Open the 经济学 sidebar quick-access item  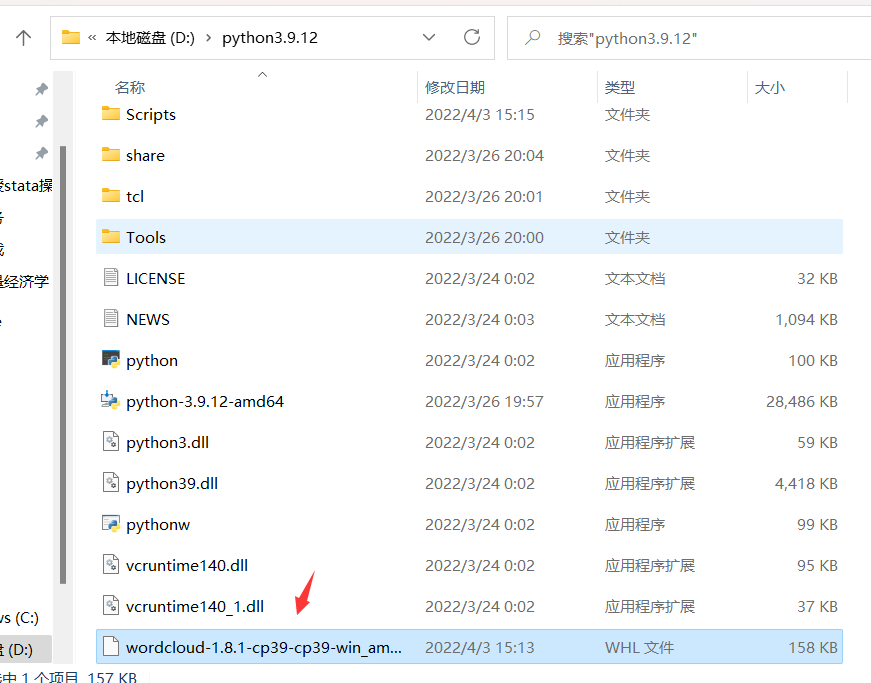[x=24, y=282]
